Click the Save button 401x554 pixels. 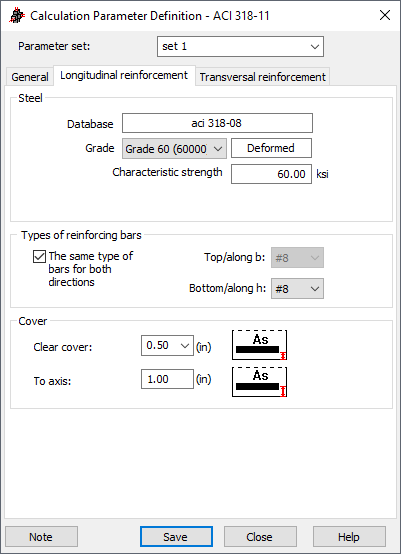pyautogui.click(x=176, y=537)
